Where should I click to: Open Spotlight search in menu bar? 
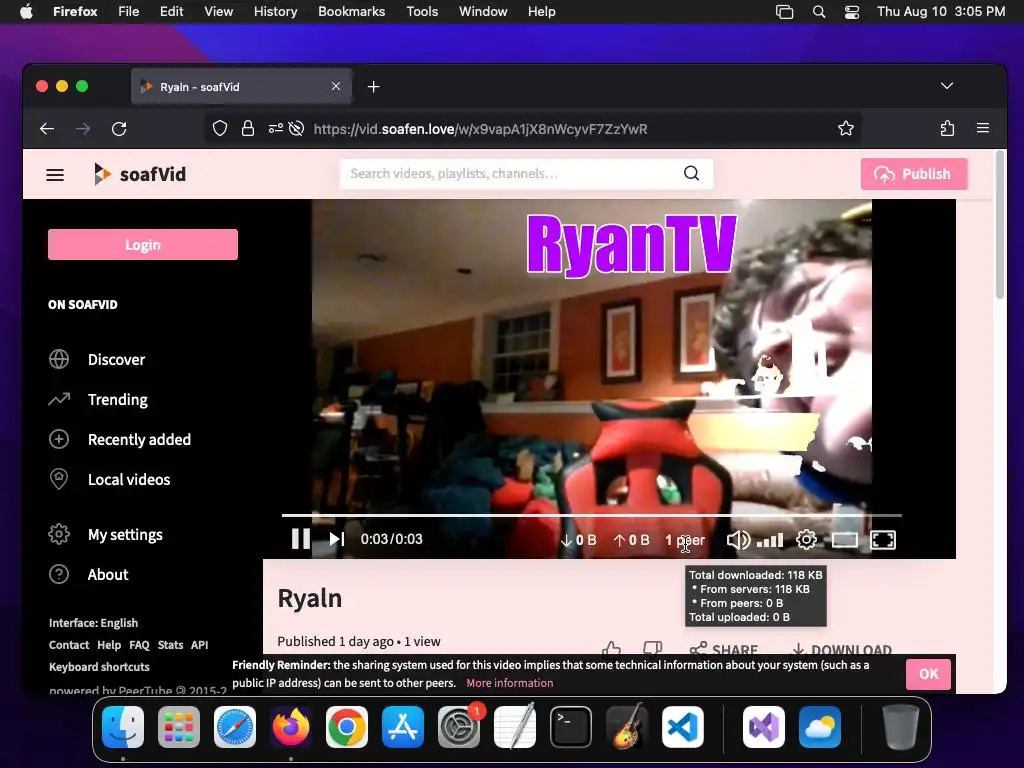tap(819, 12)
